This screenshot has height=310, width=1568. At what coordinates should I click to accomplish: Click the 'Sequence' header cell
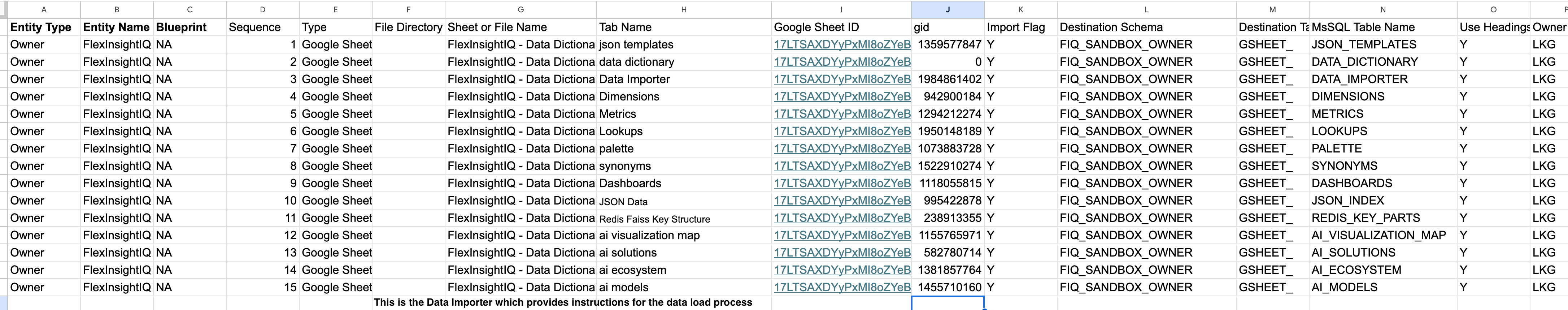[x=262, y=27]
